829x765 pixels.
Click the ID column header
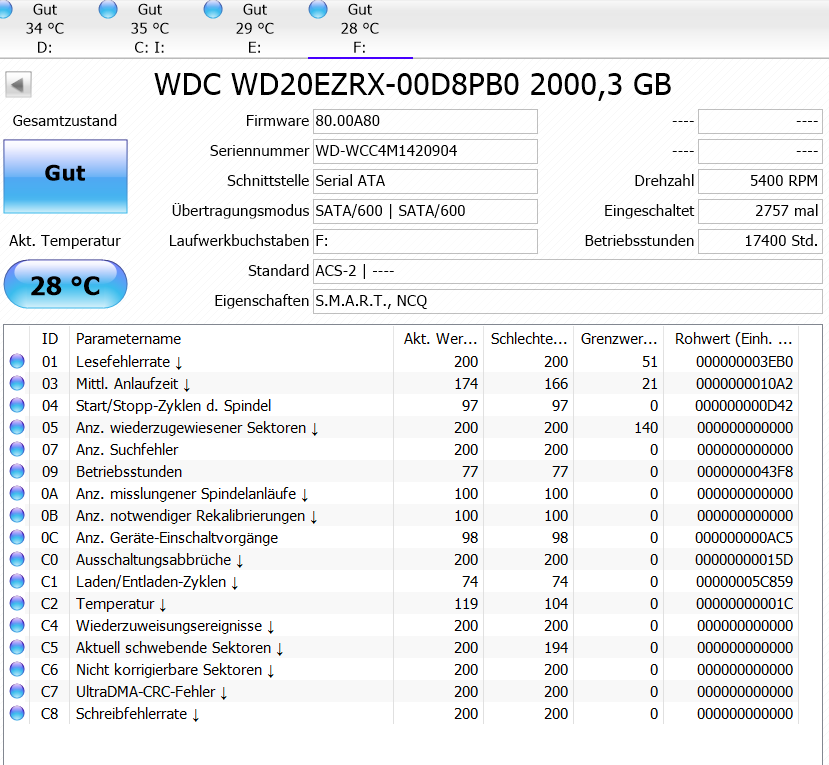(50, 339)
